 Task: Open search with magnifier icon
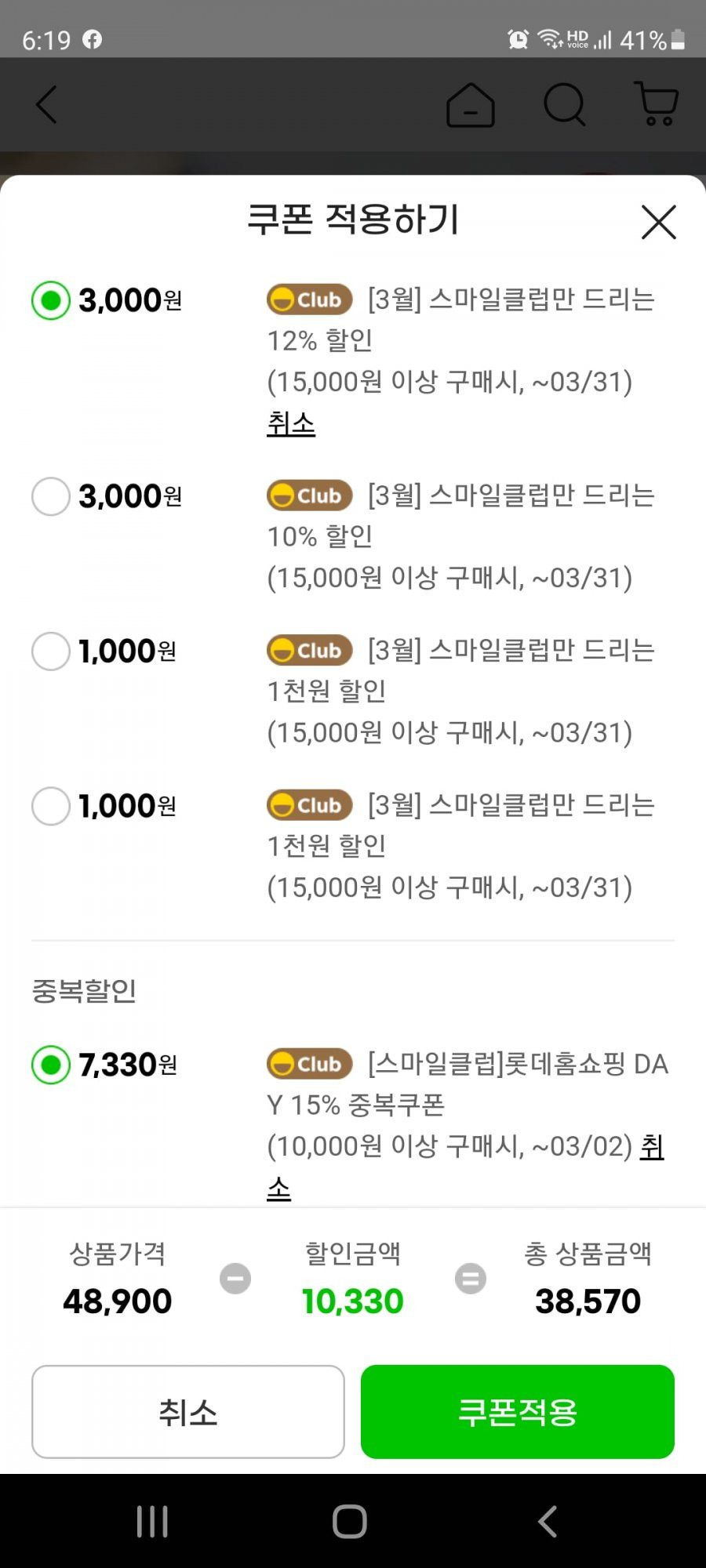point(565,104)
